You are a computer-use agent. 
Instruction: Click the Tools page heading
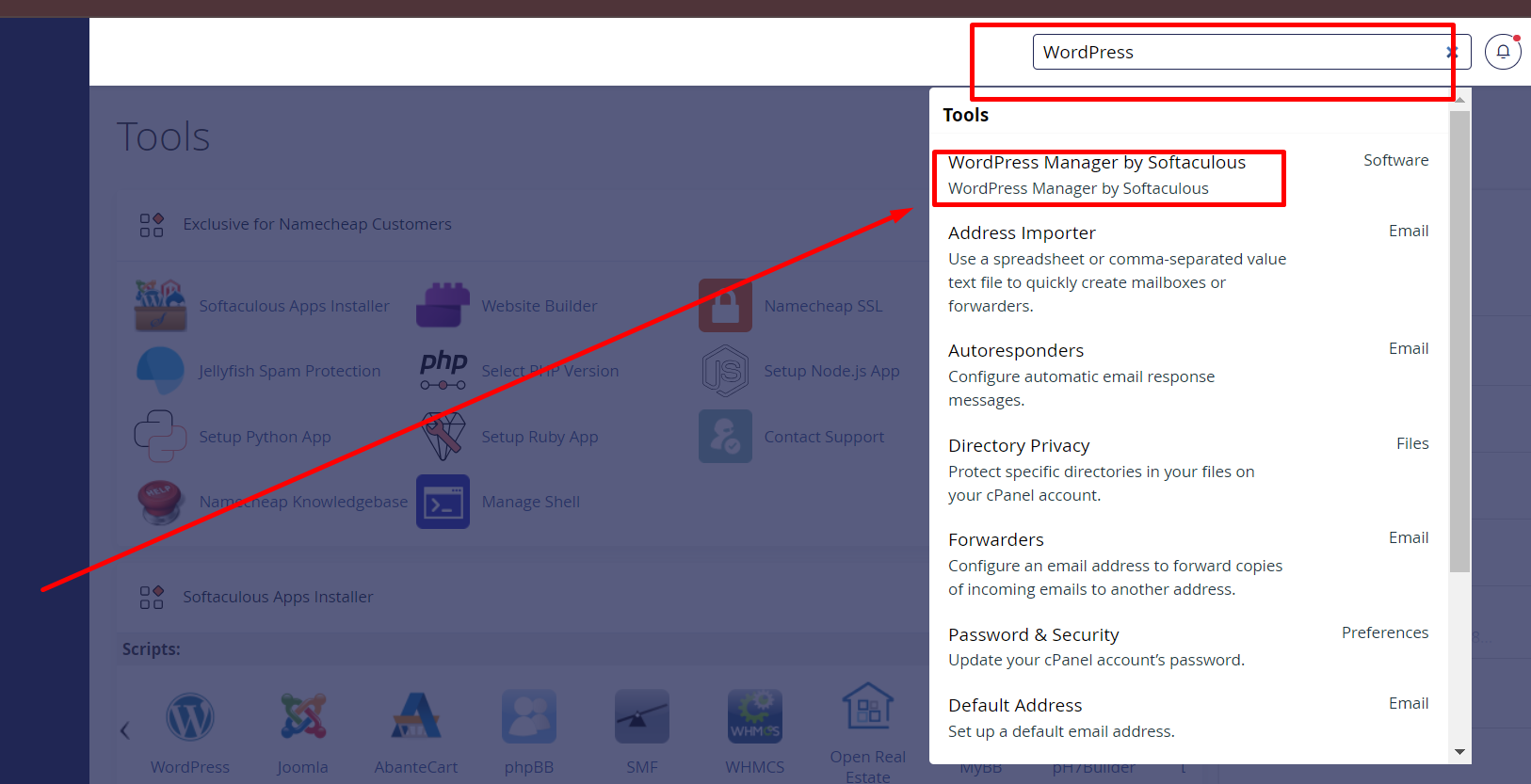coord(164,136)
